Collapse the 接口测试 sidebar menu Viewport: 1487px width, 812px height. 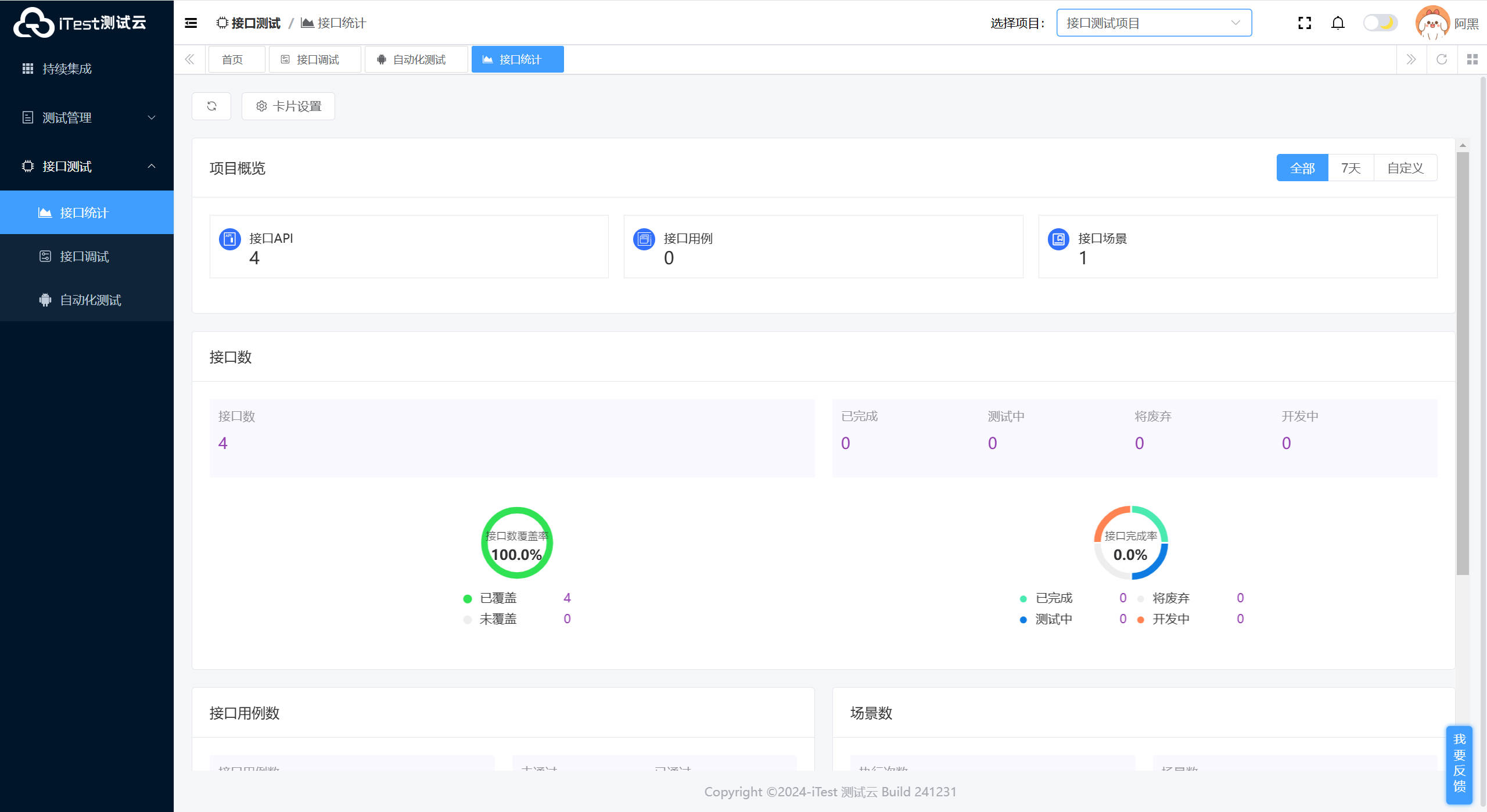(87, 166)
